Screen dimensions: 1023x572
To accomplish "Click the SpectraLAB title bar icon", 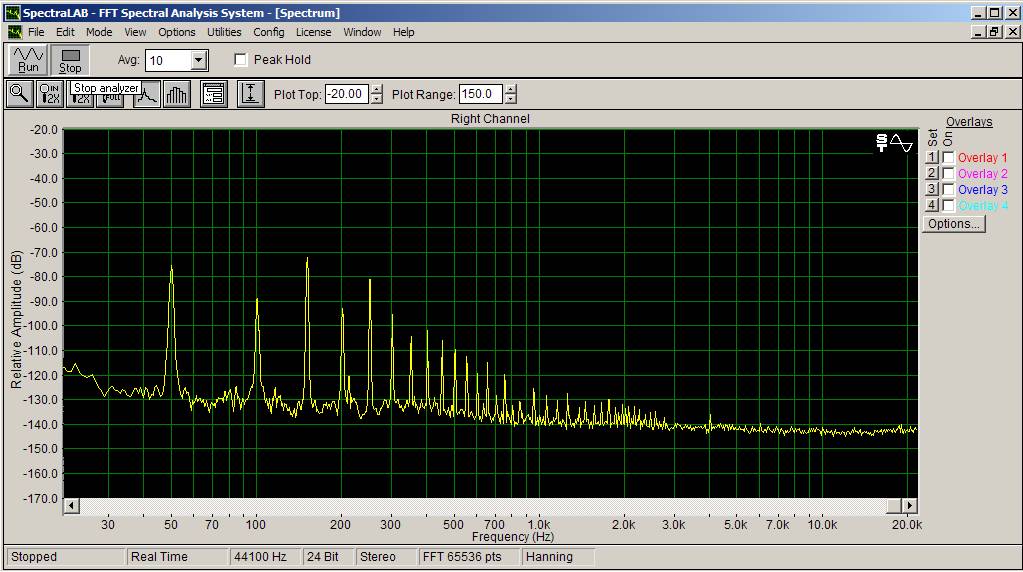I will pyautogui.click(x=12, y=12).
